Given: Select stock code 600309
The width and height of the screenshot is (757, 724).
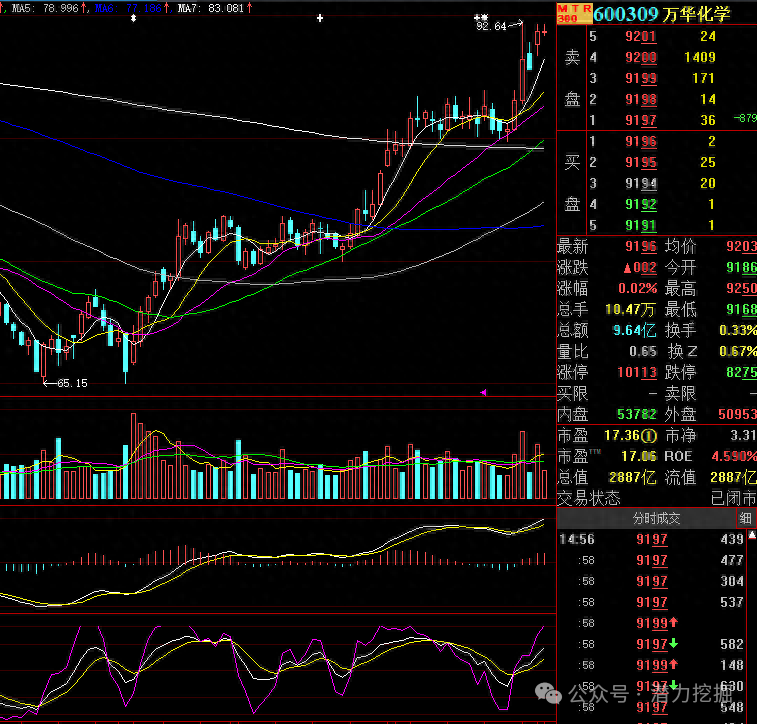Looking at the screenshot, I should 624,14.
